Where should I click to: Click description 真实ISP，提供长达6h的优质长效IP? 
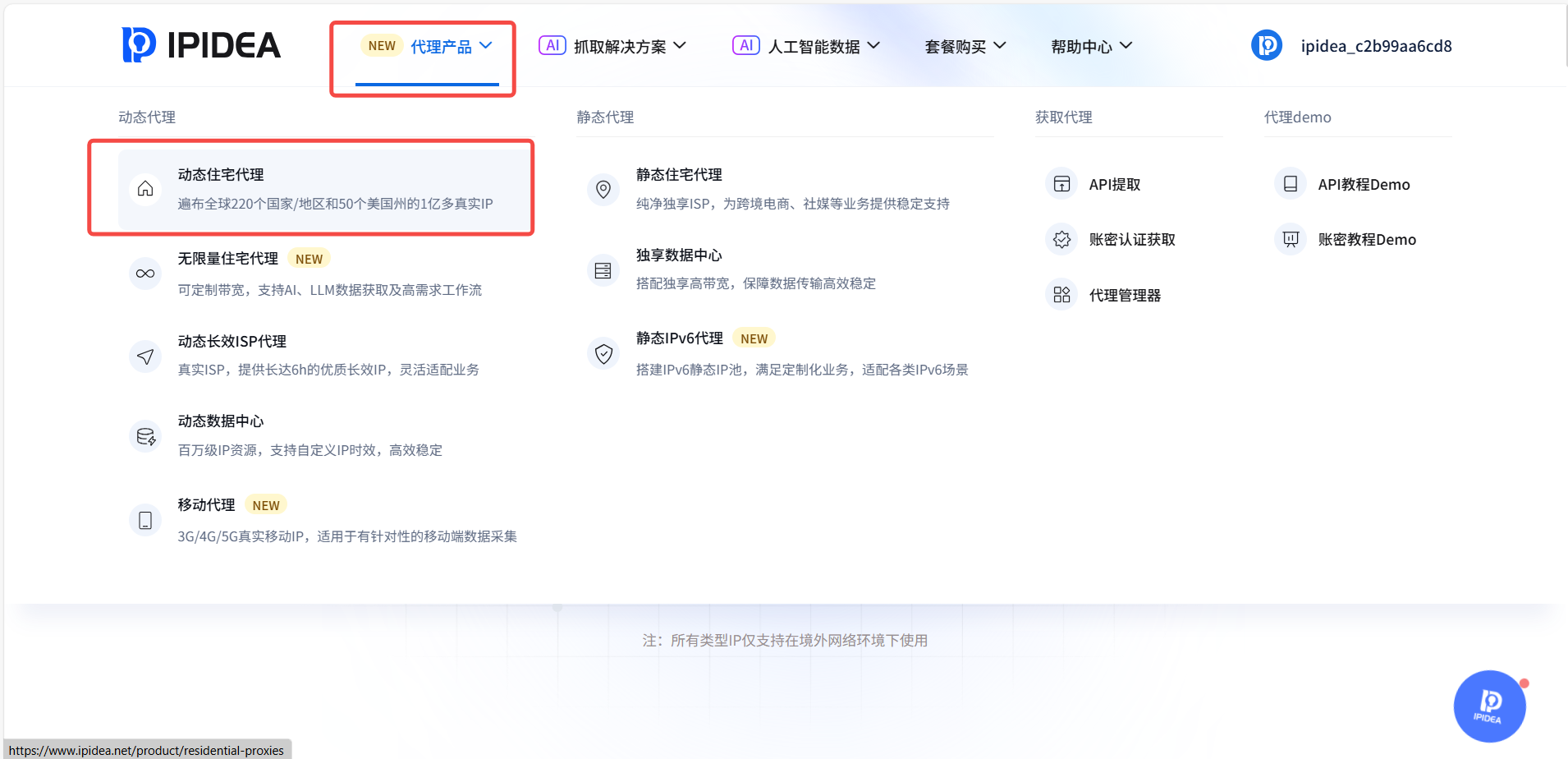[328, 370]
